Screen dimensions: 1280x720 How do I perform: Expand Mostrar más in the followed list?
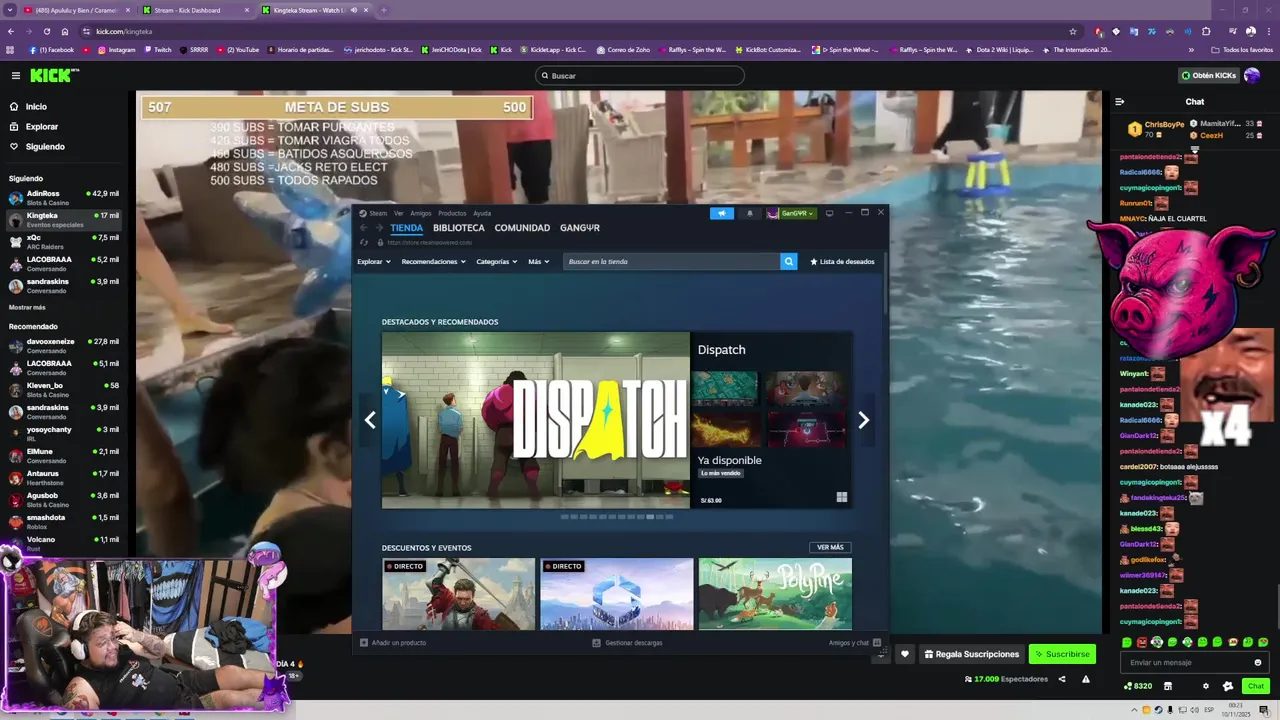(27, 307)
